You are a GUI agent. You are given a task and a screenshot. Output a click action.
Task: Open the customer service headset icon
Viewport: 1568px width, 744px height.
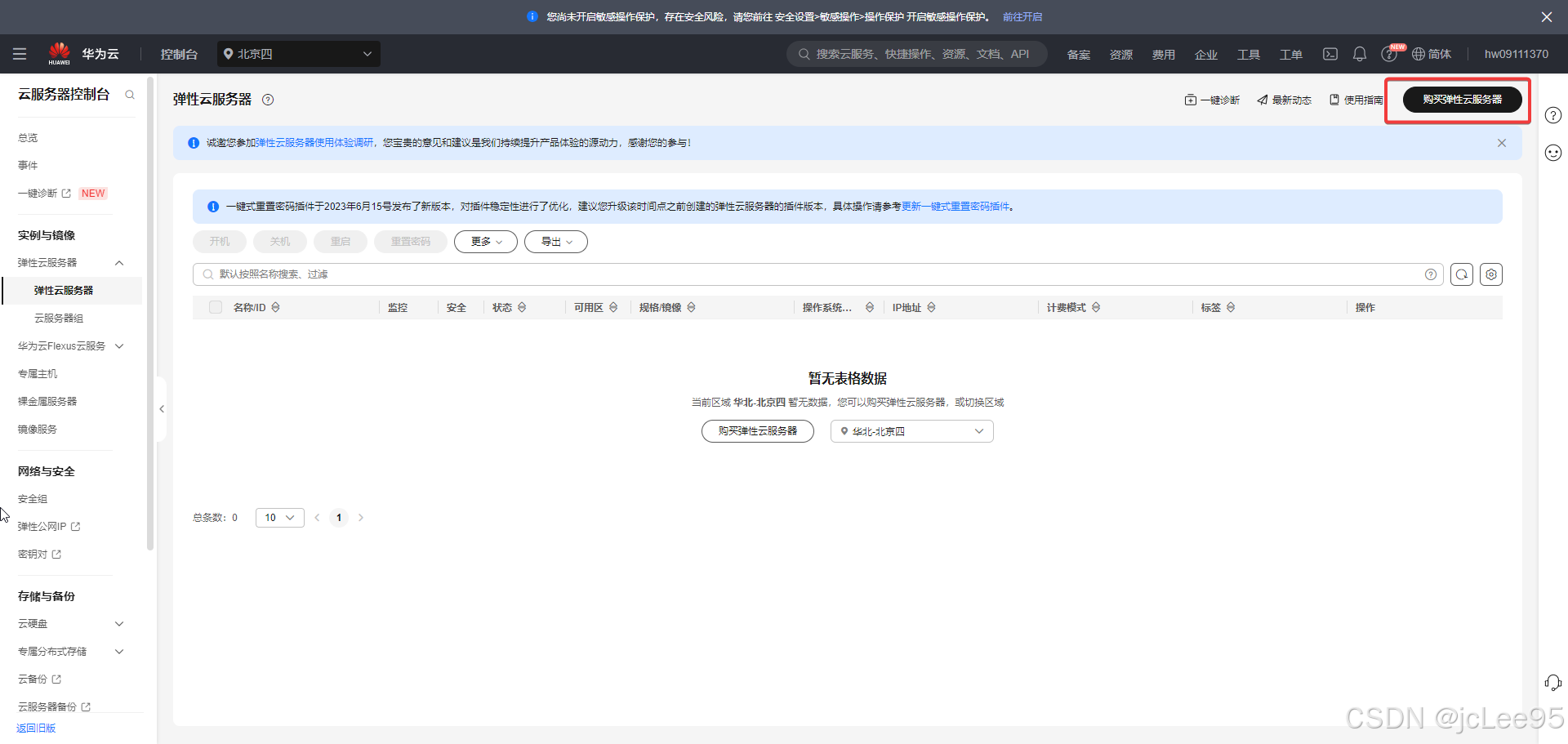1553,683
